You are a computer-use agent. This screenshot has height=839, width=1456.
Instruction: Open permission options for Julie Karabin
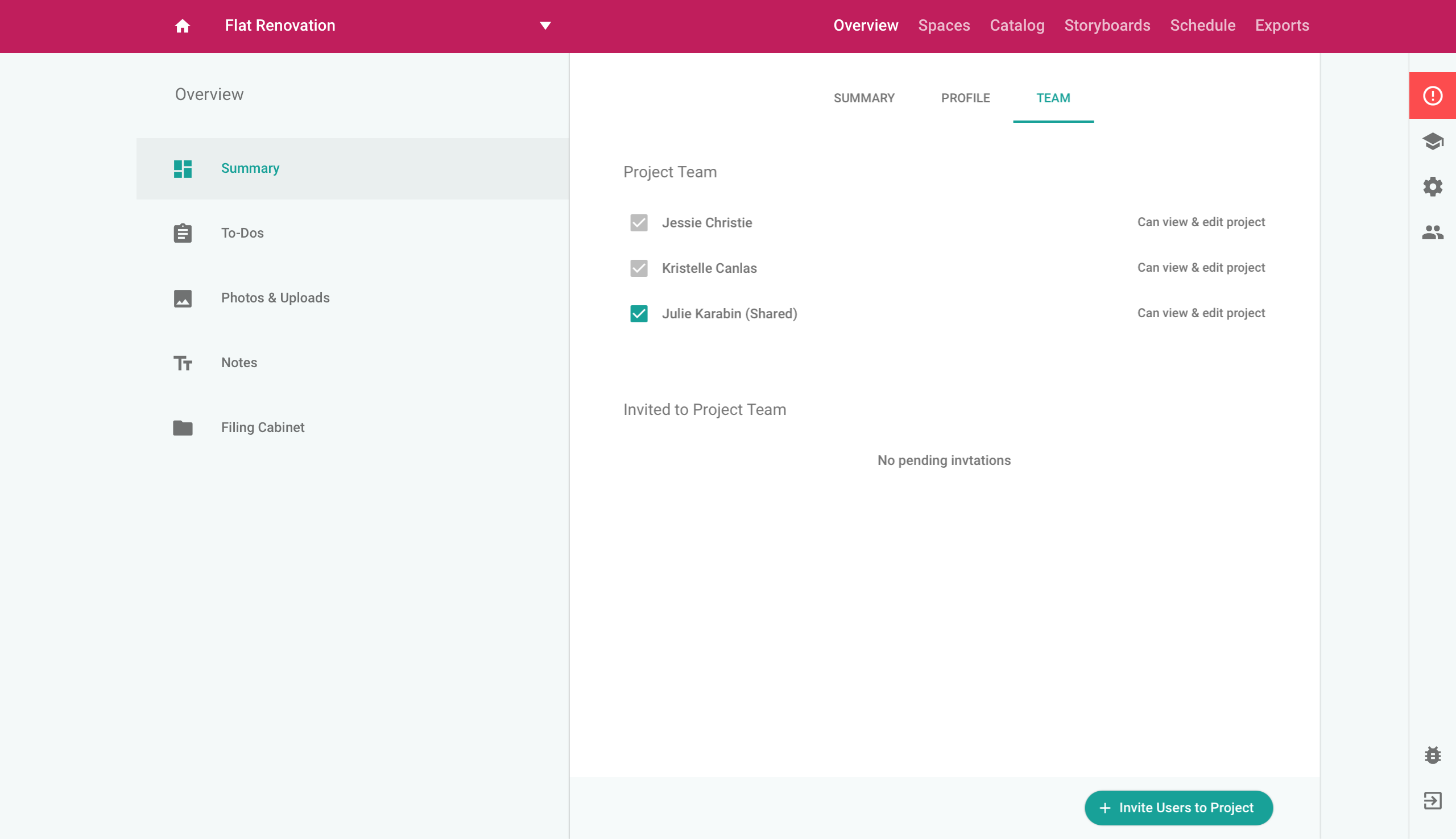(x=1201, y=313)
